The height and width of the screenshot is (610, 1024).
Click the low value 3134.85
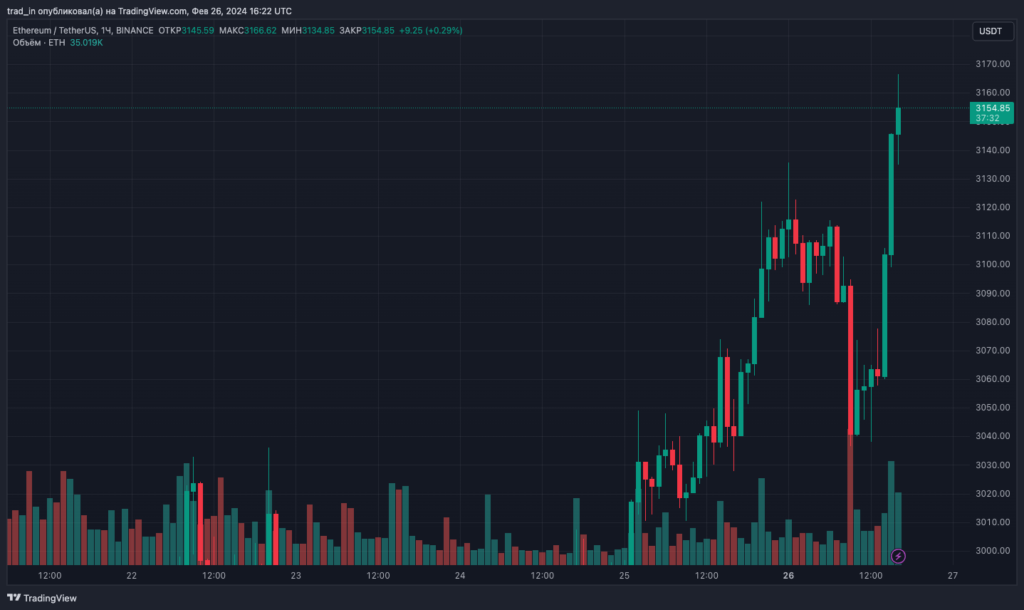point(318,31)
